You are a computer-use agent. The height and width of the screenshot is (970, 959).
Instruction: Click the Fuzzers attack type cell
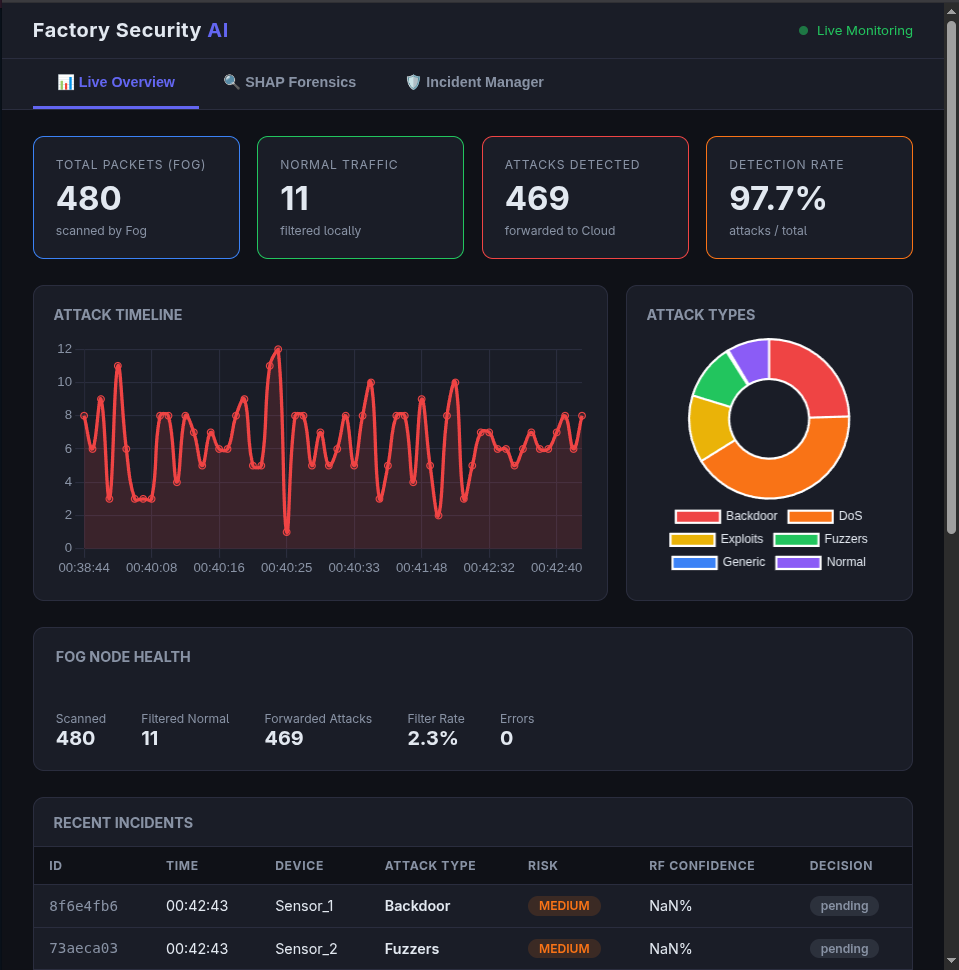(411, 948)
